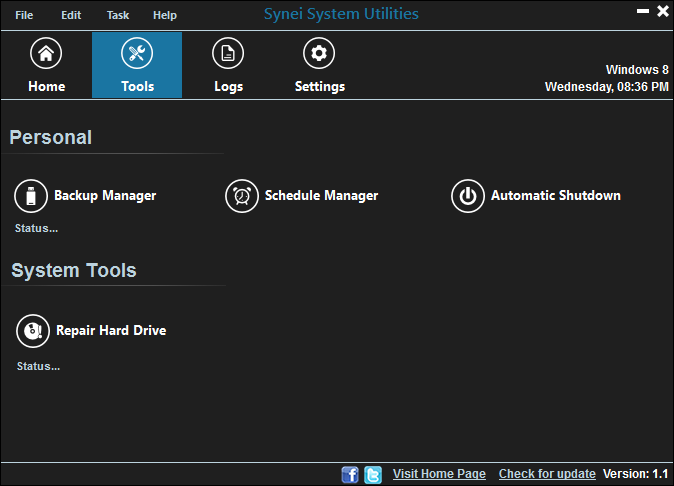Open the Edit menu
Image resolution: width=674 pixels, height=486 pixels.
click(x=71, y=15)
